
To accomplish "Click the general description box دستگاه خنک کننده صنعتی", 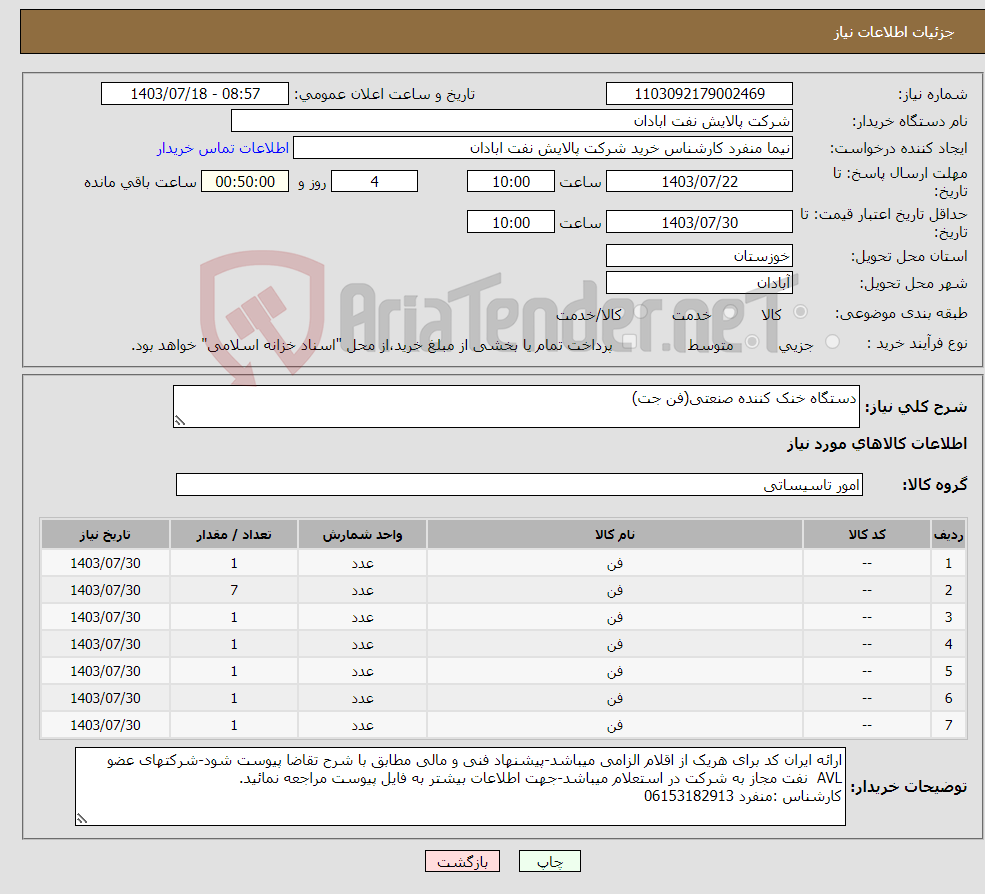I will coord(516,406).
